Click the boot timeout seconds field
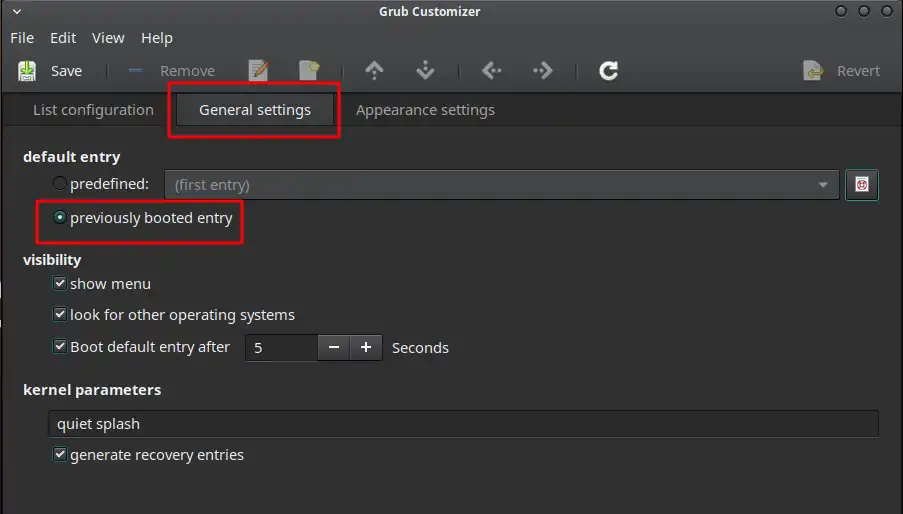This screenshot has width=903, height=514. 281,348
